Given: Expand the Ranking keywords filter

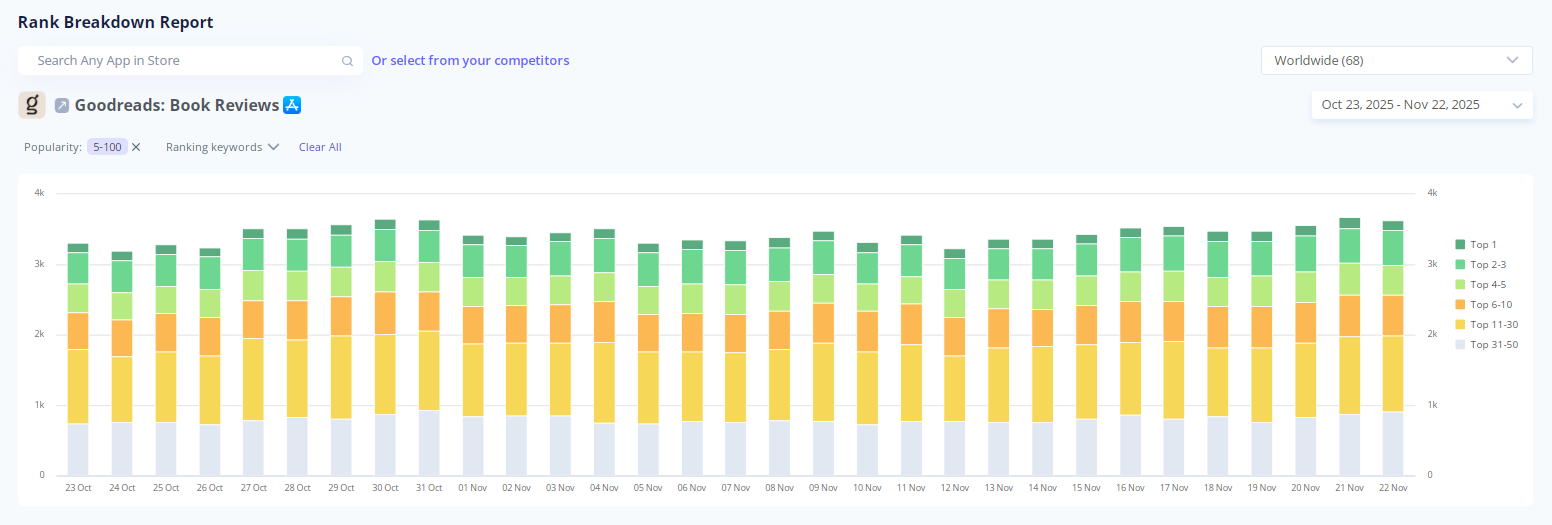Looking at the screenshot, I should pos(222,147).
